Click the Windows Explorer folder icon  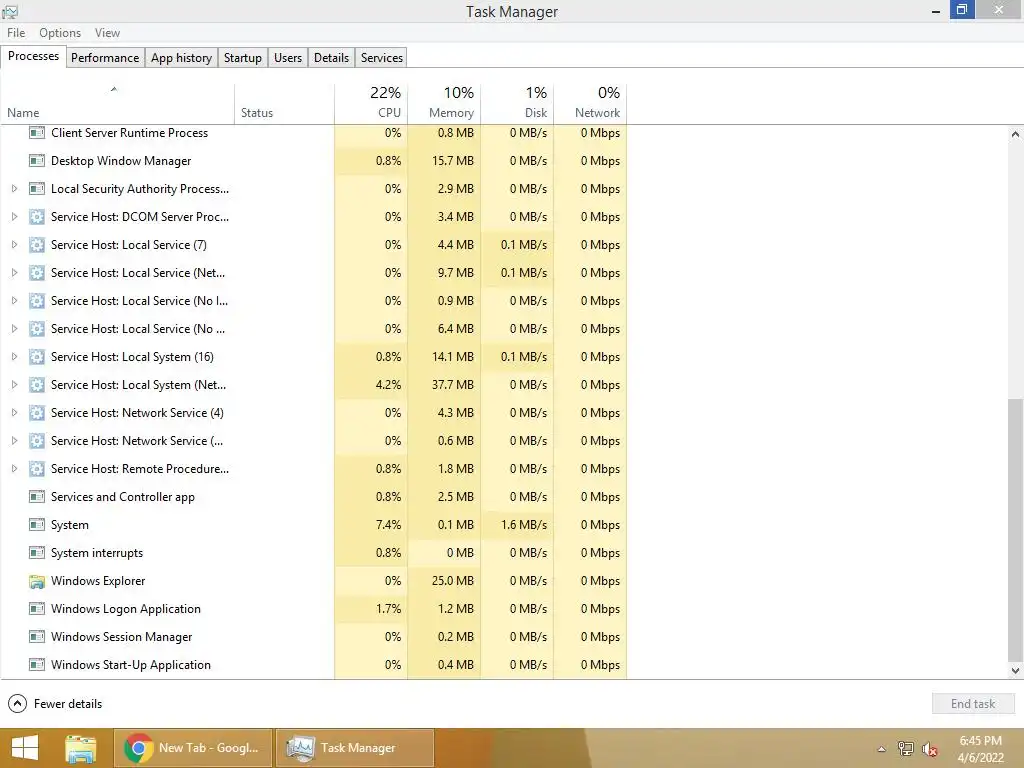click(37, 581)
